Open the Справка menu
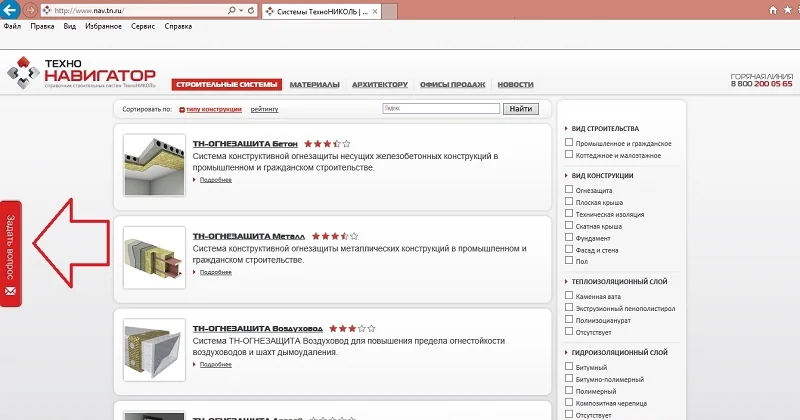The width and height of the screenshot is (800, 420). [x=178, y=26]
